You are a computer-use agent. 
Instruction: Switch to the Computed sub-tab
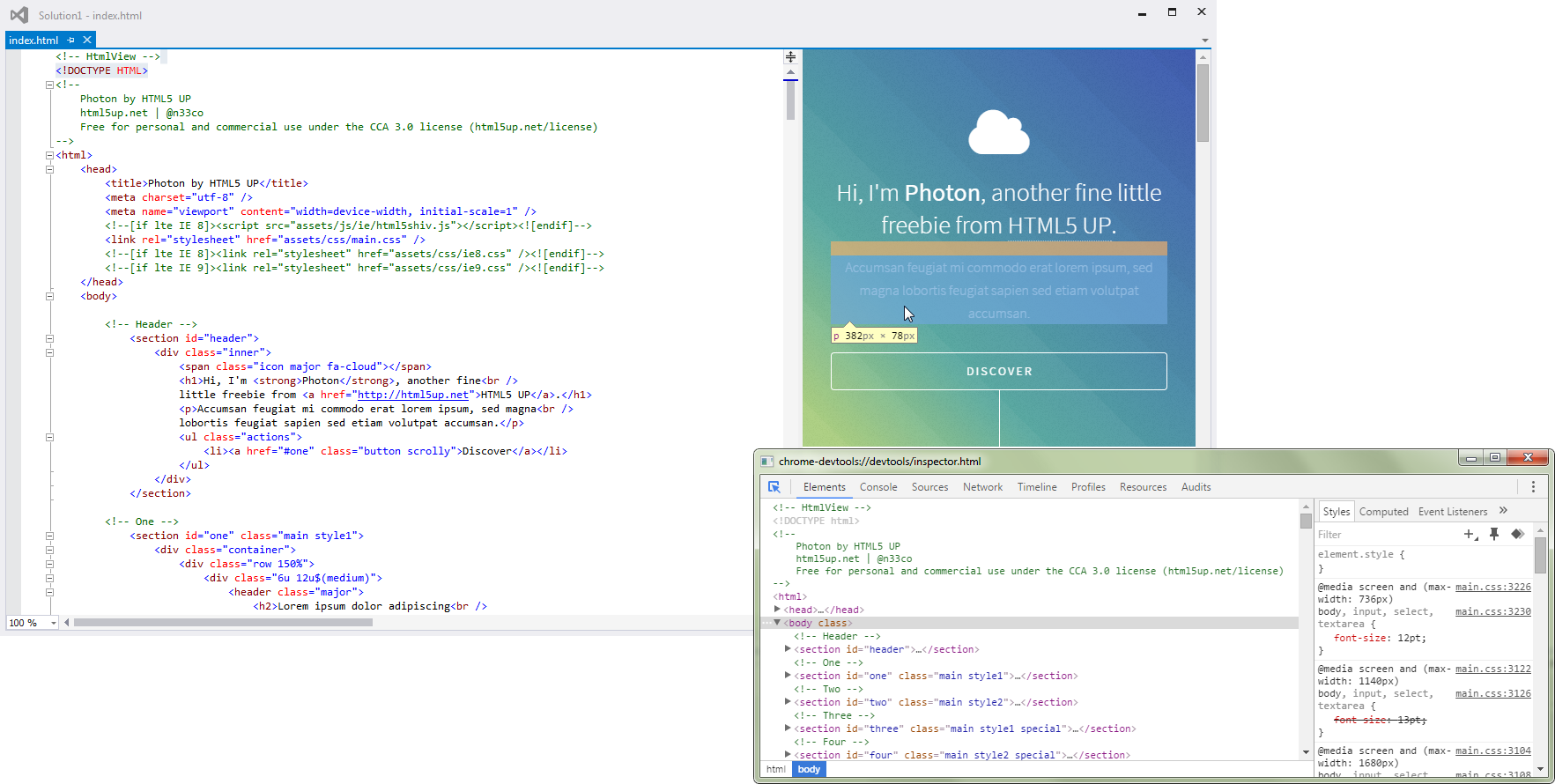1383,512
